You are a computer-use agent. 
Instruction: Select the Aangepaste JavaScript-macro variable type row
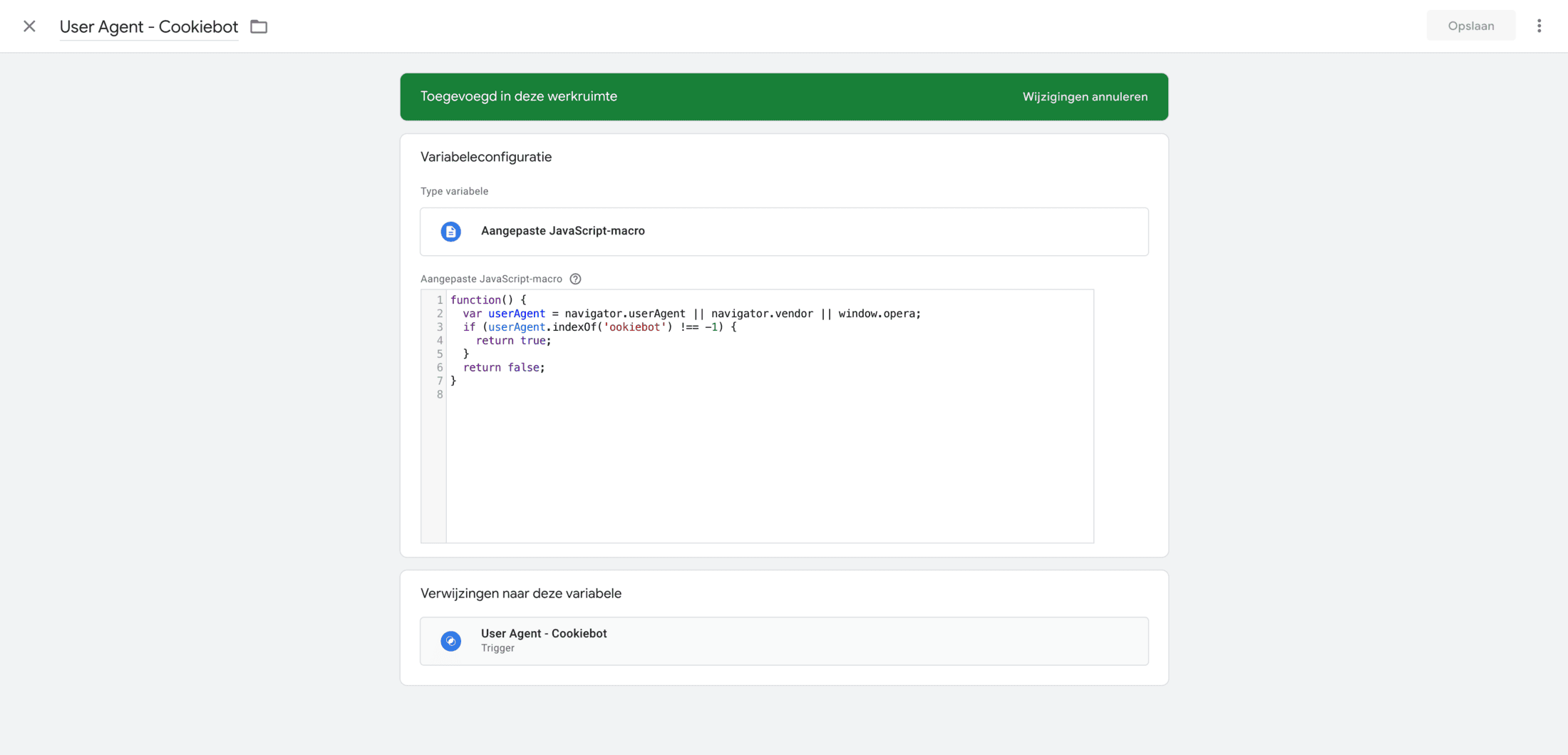(x=784, y=232)
